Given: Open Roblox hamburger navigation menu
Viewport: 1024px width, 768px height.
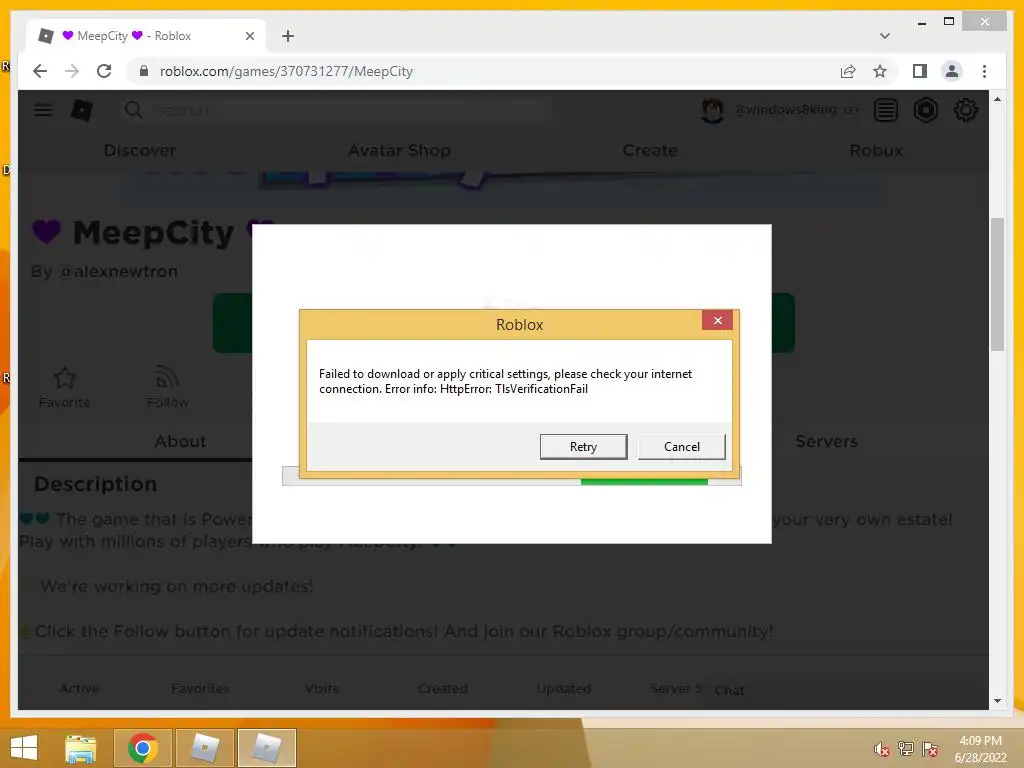Looking at the screenshot, I should point(43,110).
